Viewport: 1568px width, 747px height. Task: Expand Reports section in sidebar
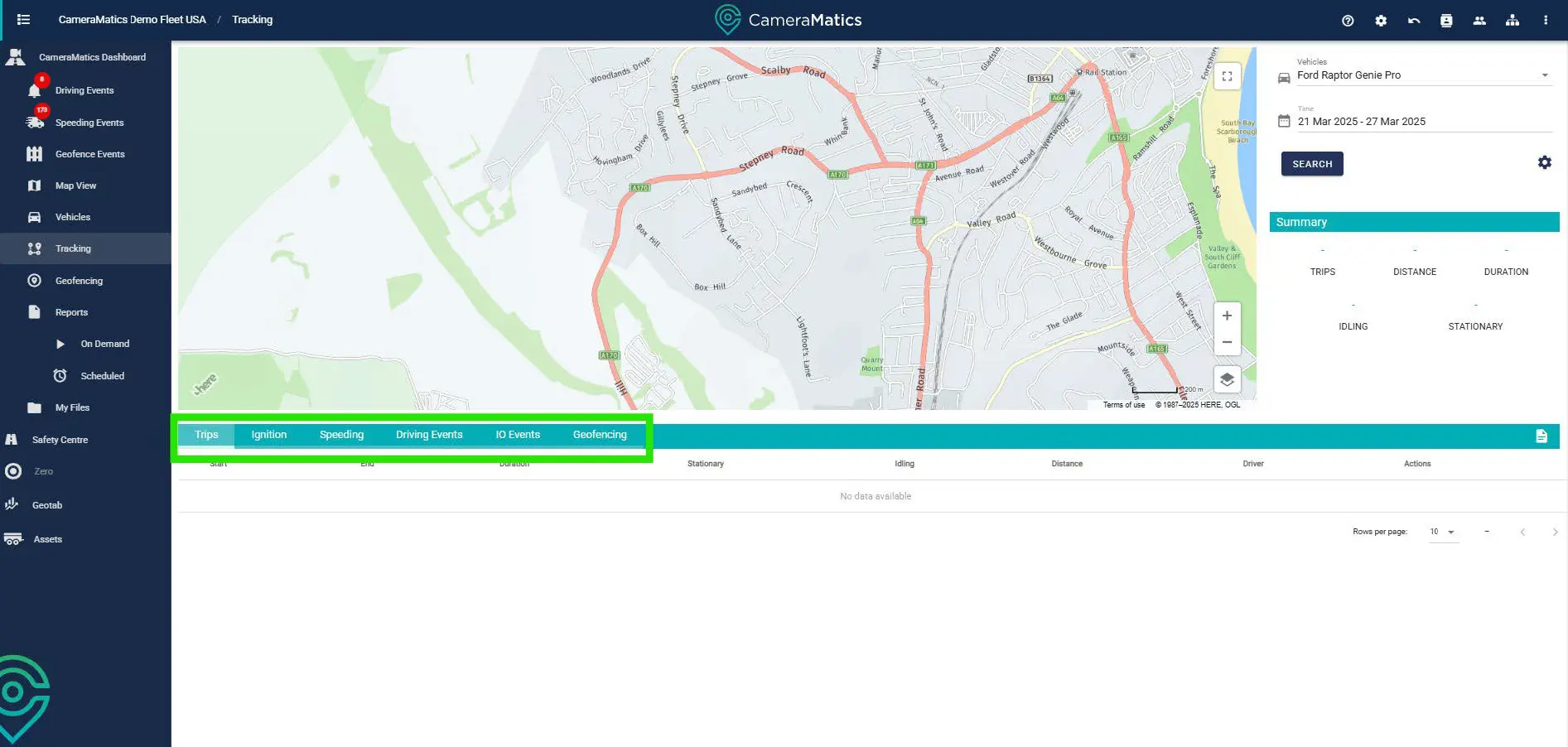point(85,312)
